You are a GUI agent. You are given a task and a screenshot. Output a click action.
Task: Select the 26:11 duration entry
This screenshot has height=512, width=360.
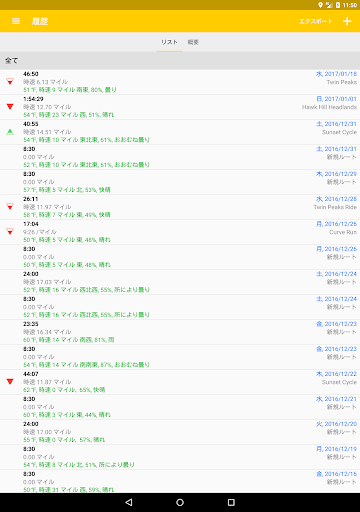(x=31, y=199)
